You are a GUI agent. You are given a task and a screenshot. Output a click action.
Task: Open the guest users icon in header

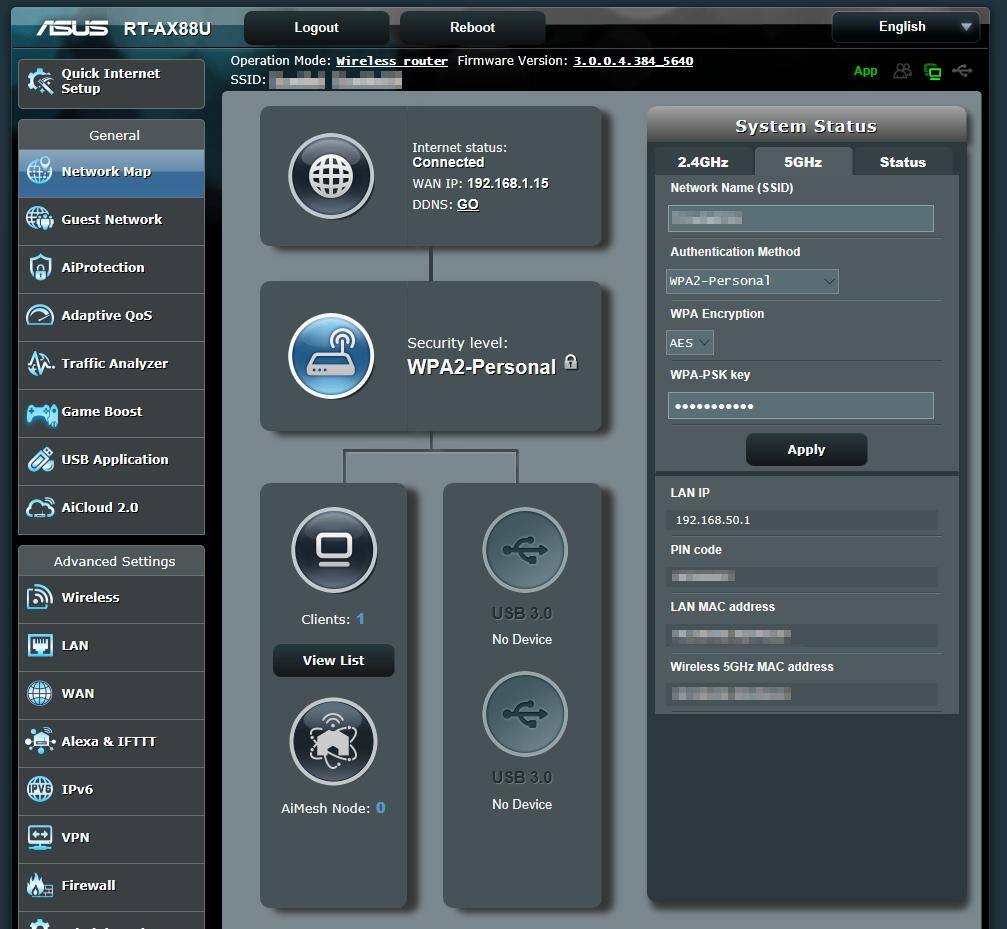pyautogui.click(x=903, y=71)
